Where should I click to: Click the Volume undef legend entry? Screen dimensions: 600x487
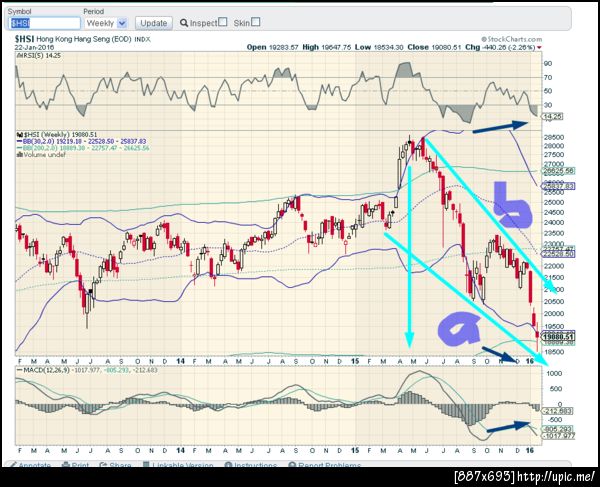41,155
